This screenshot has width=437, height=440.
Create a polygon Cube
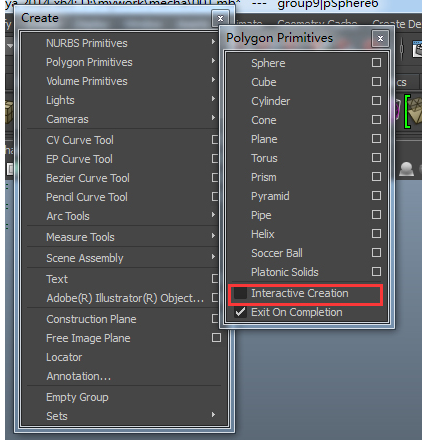point(264,82)
